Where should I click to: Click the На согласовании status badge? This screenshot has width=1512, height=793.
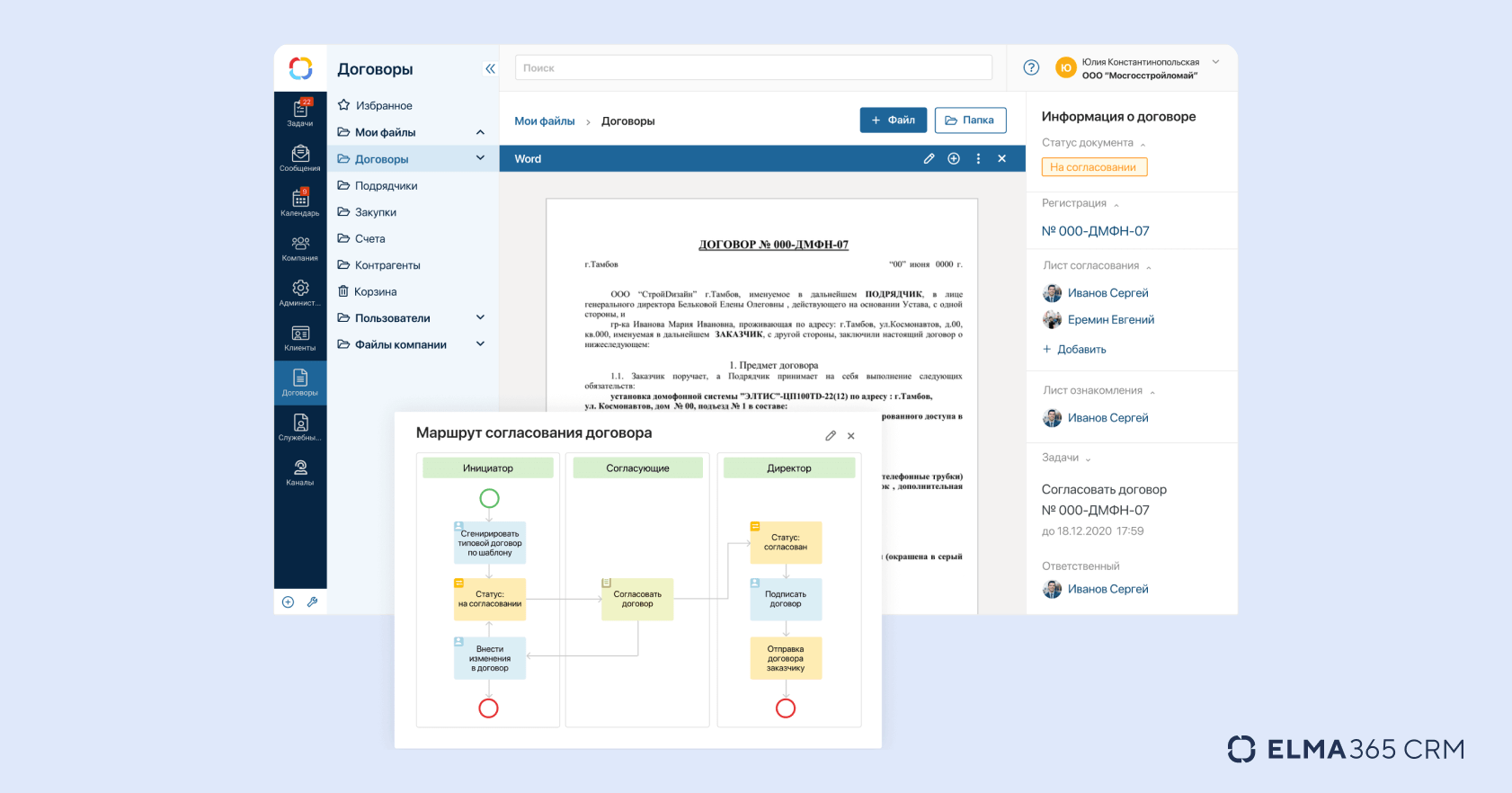click(x=1094, y=167)
